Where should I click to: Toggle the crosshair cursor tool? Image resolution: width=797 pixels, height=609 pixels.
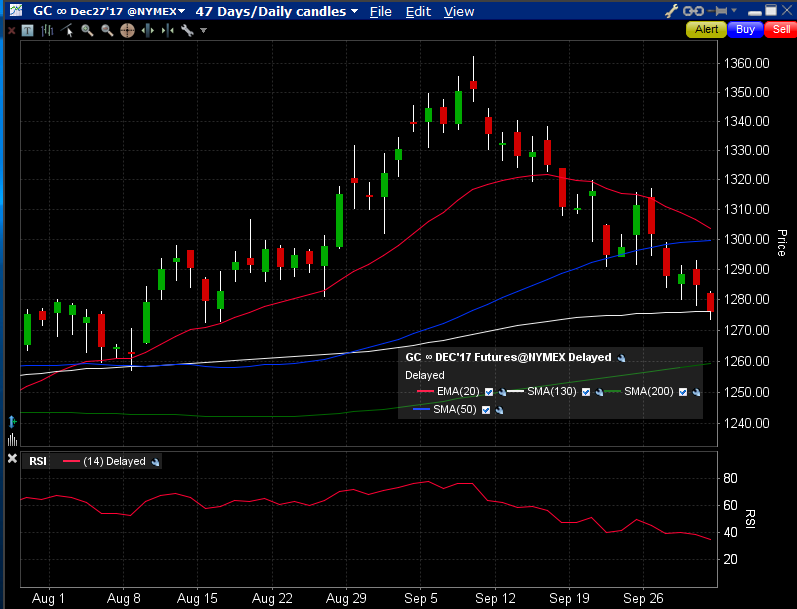pos(127,31)
